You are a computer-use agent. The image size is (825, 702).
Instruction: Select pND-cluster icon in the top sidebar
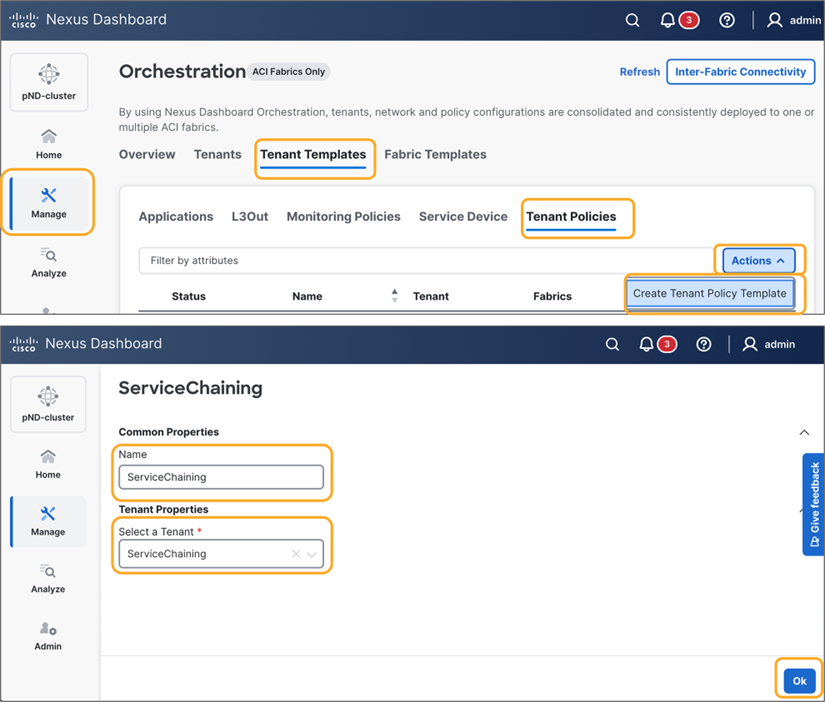pos(49,82)
